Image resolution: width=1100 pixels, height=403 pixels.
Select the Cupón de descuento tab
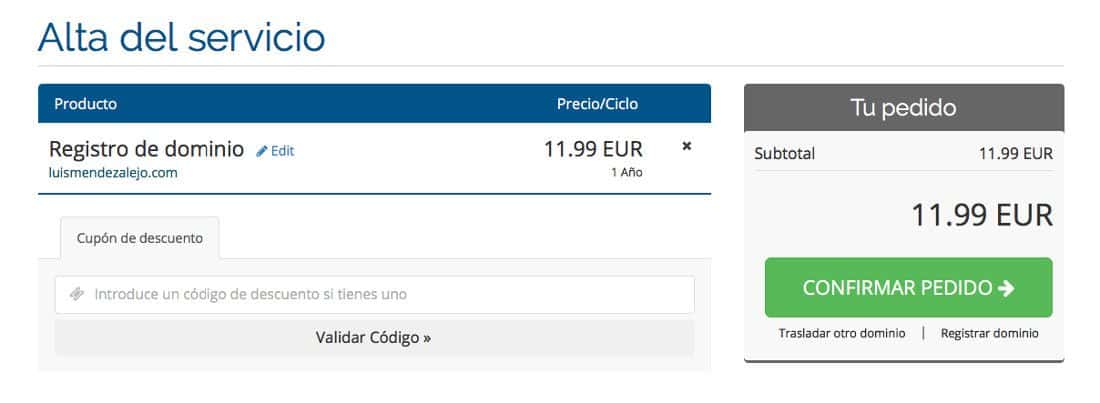[x=140, y=238]
